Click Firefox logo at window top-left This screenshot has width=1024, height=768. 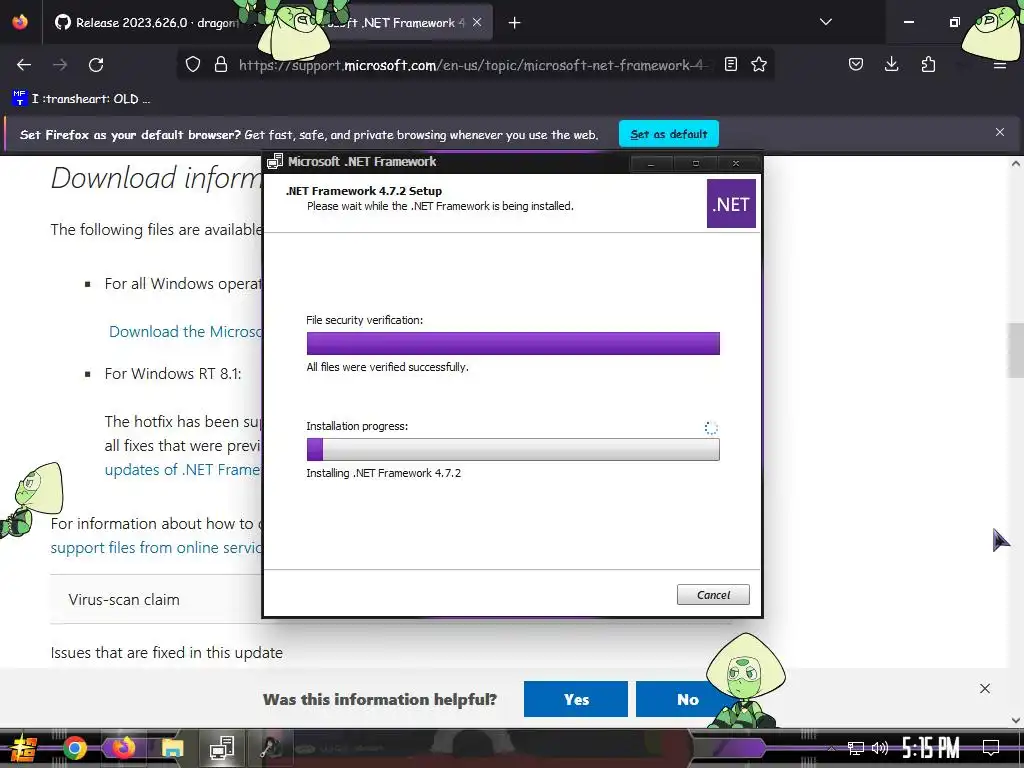20,22
